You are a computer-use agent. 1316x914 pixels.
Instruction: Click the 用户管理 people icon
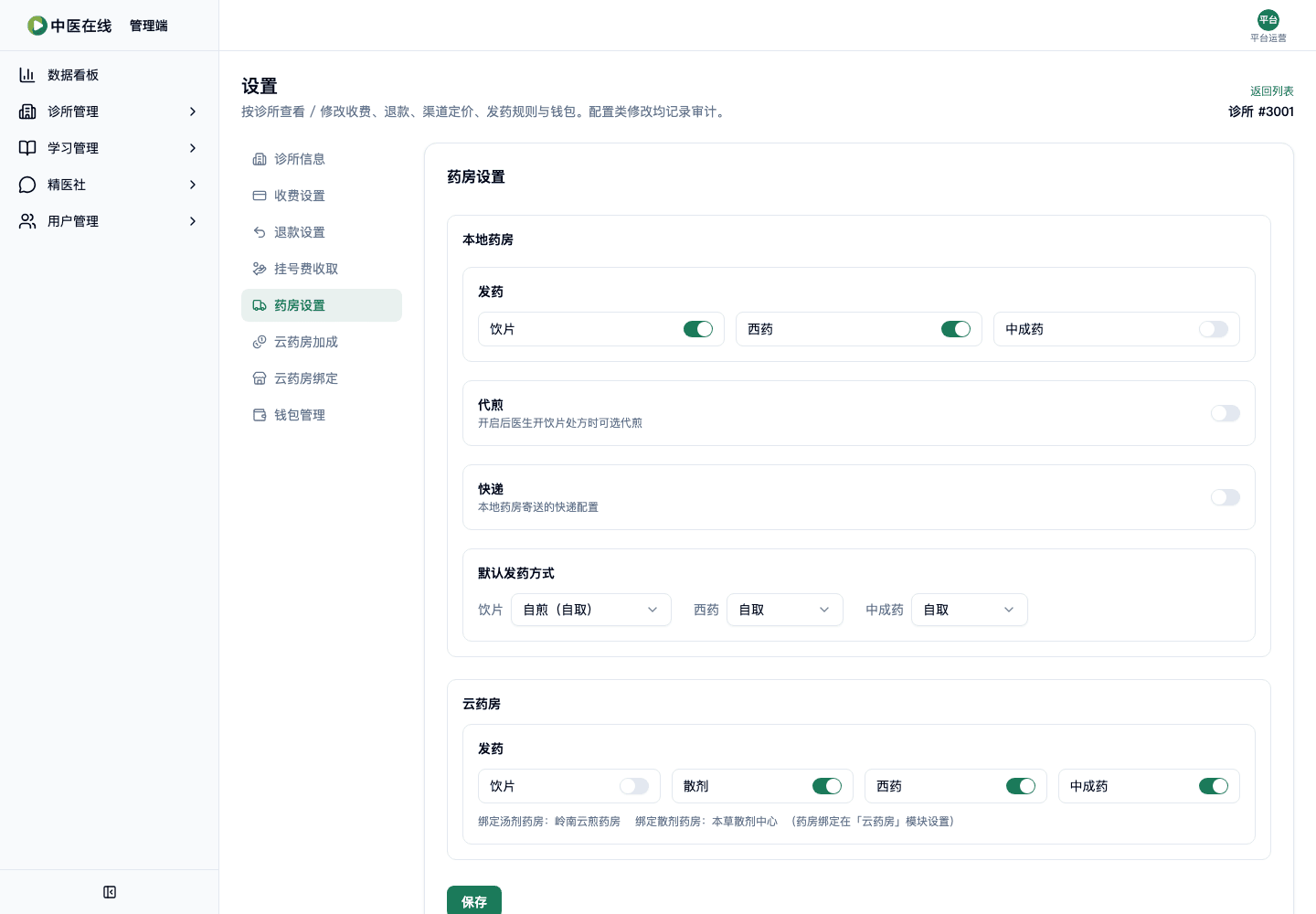(x=27, y=221)
